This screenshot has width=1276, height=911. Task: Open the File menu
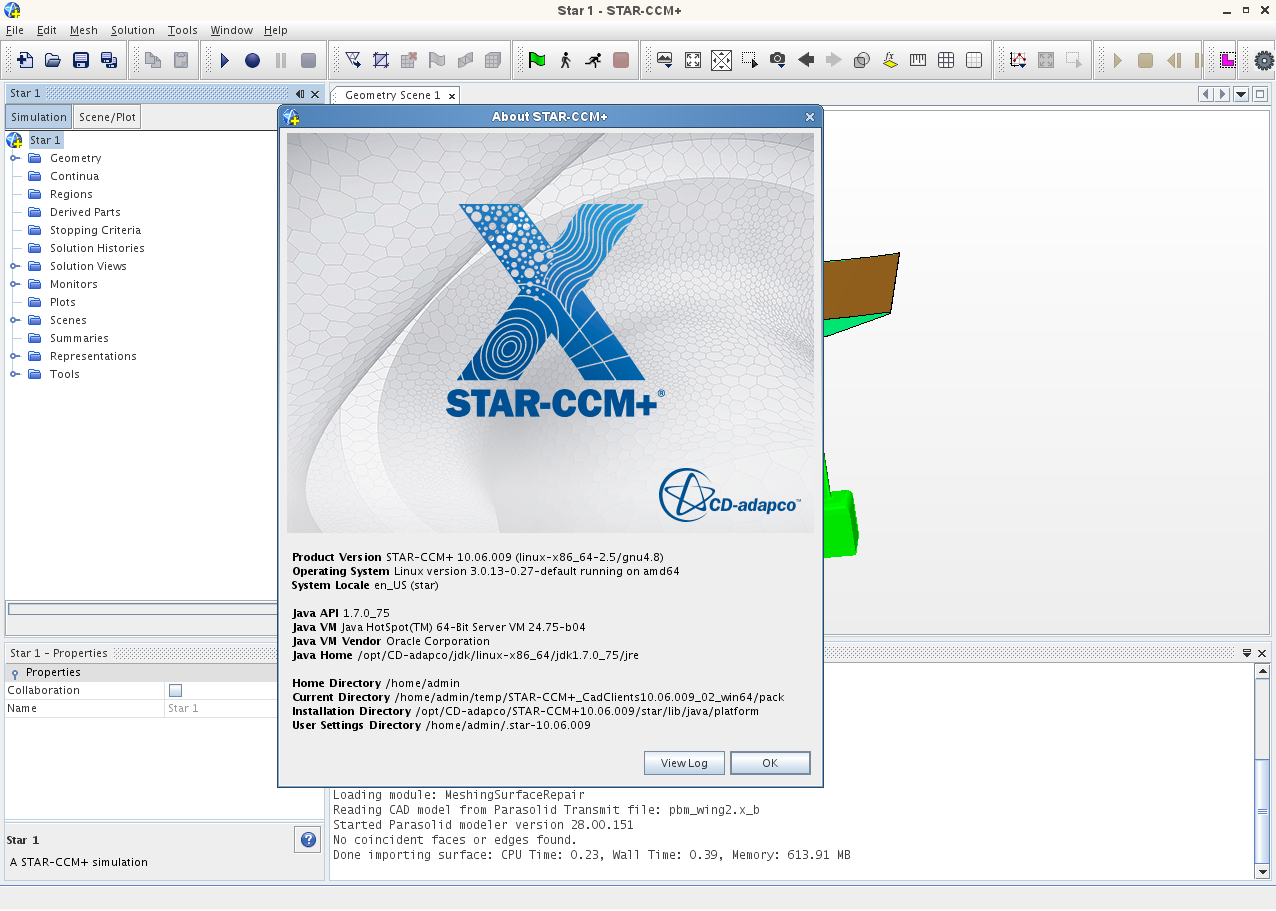point(15,30)
